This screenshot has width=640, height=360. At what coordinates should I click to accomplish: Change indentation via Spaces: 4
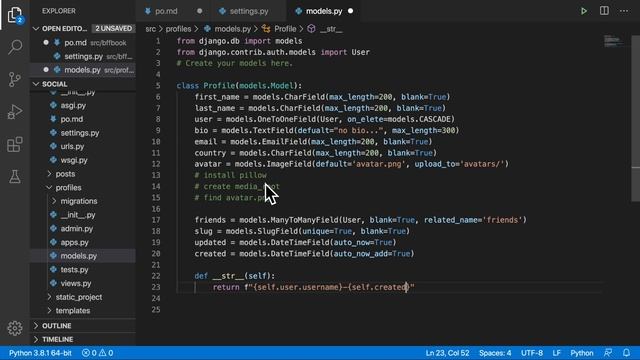tap(495, 353)
